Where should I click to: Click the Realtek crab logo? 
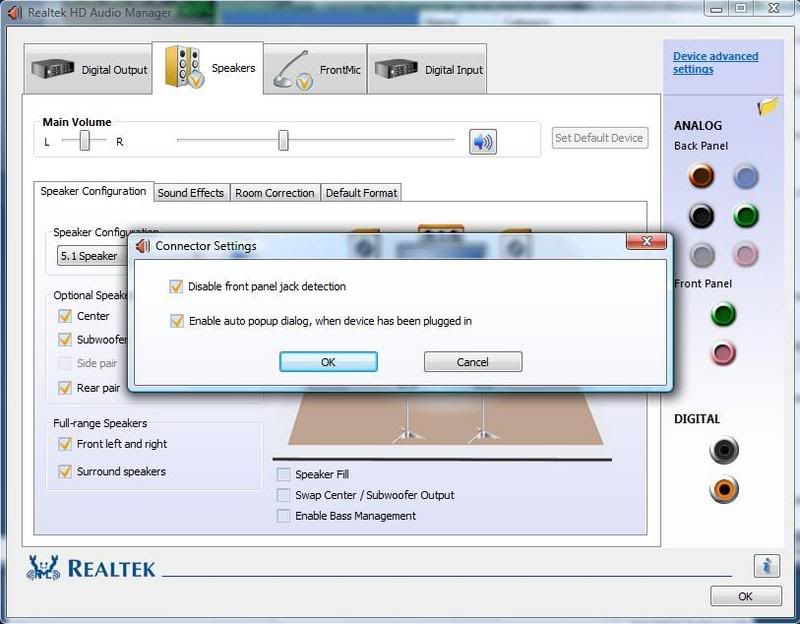click(x=43, y=568)
